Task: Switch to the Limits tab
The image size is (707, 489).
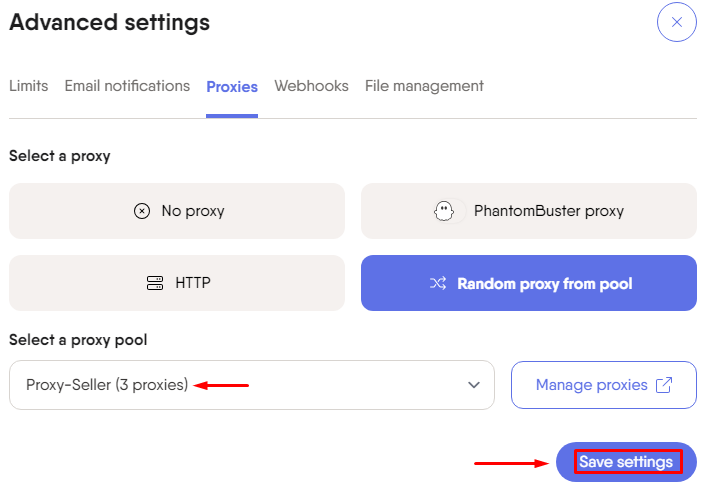Action: (28, 86)
